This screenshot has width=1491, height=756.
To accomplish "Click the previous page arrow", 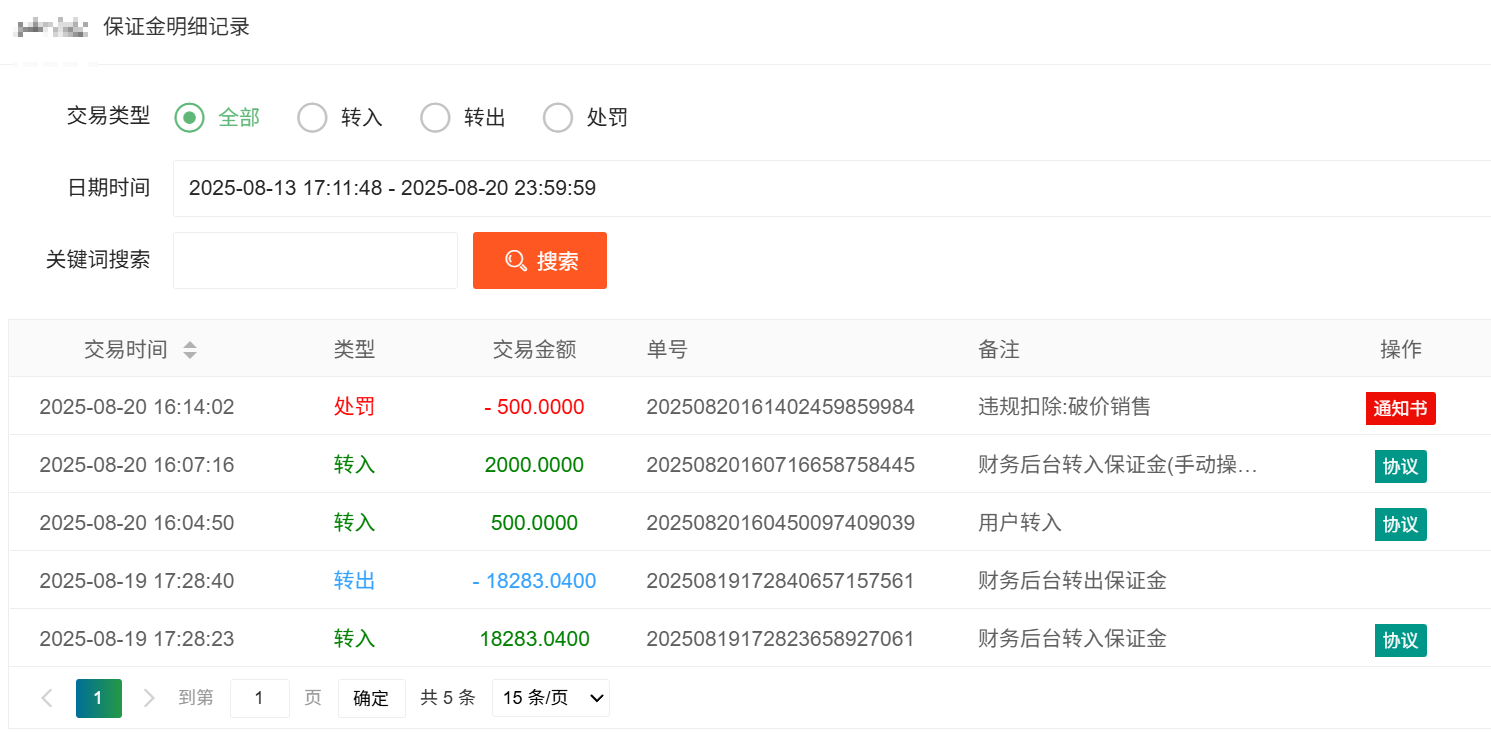I will pos(47,698).
